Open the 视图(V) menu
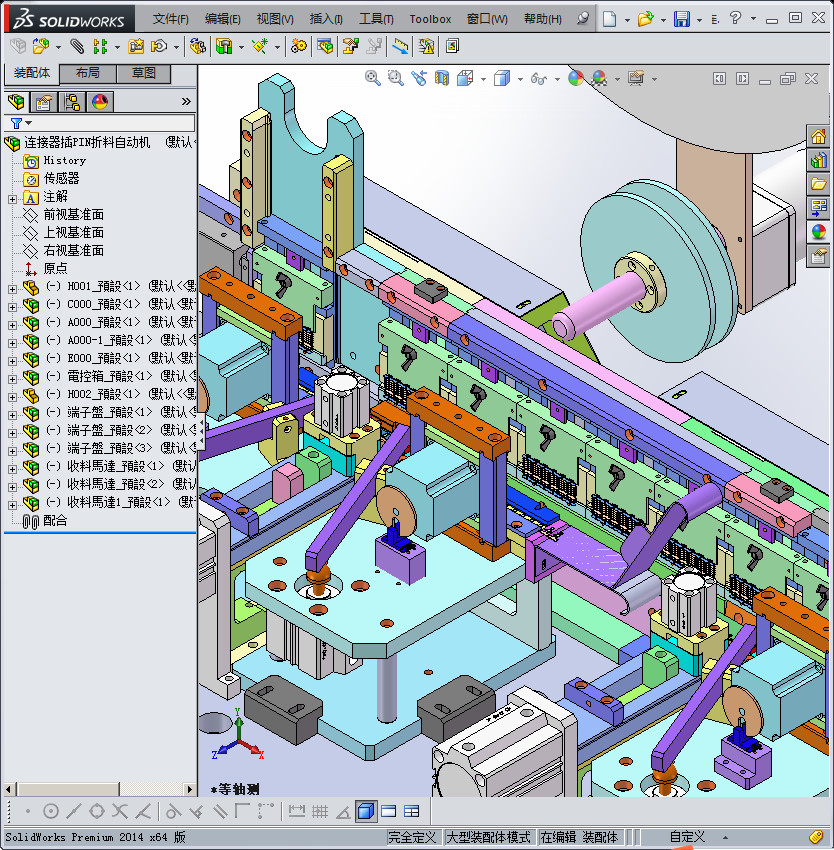Screen dimensions: 834x850 (275, 19)
